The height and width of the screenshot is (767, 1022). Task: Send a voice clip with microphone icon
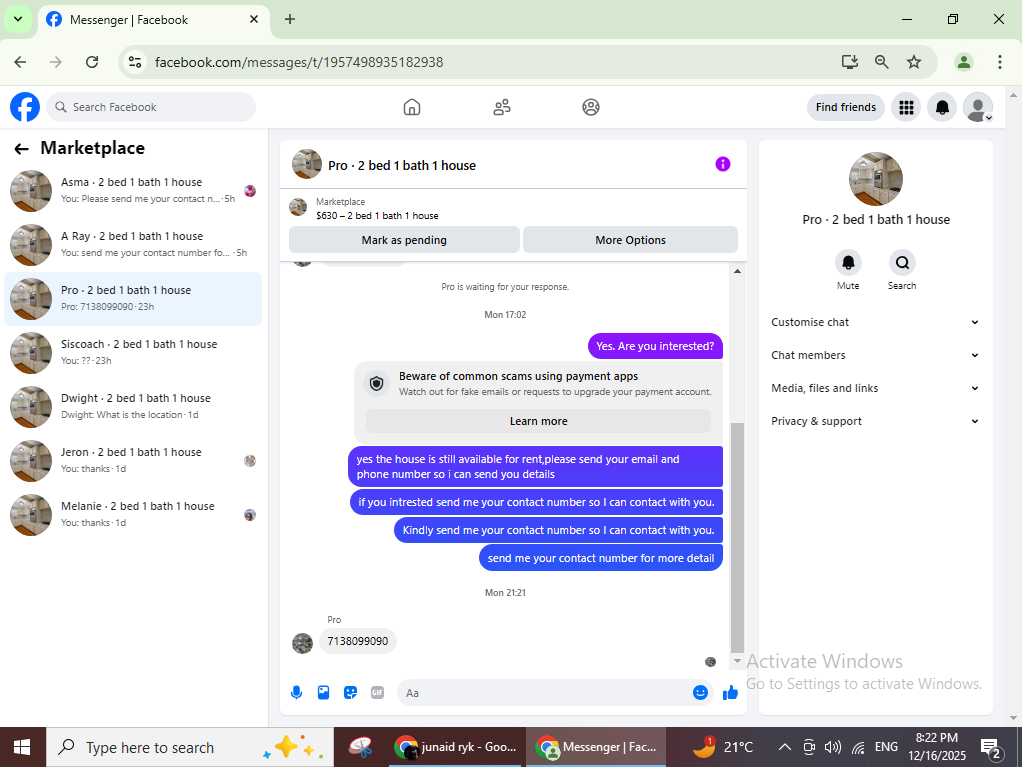(297, 693)
